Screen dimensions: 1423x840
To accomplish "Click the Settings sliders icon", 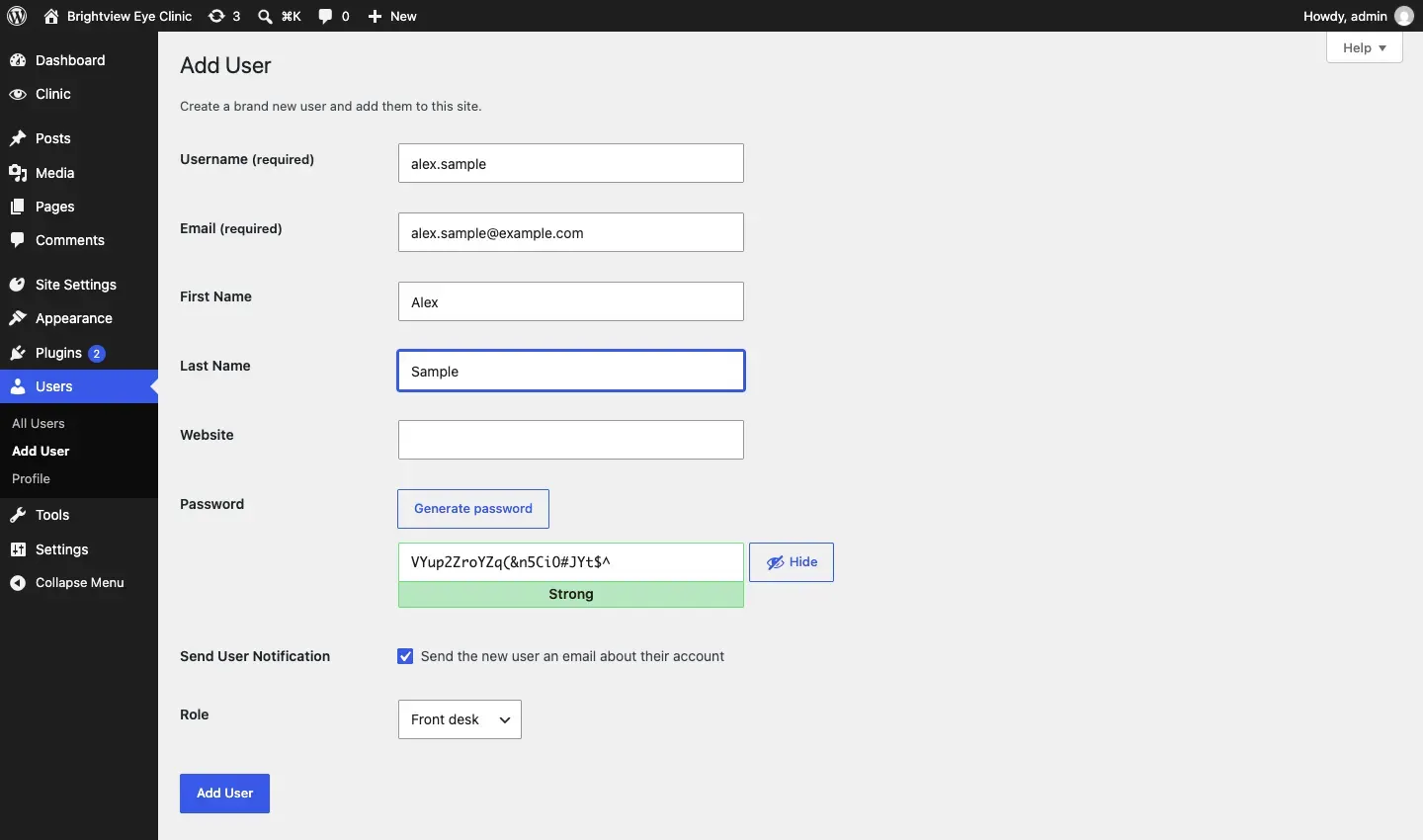I will [x=18, y=549].
